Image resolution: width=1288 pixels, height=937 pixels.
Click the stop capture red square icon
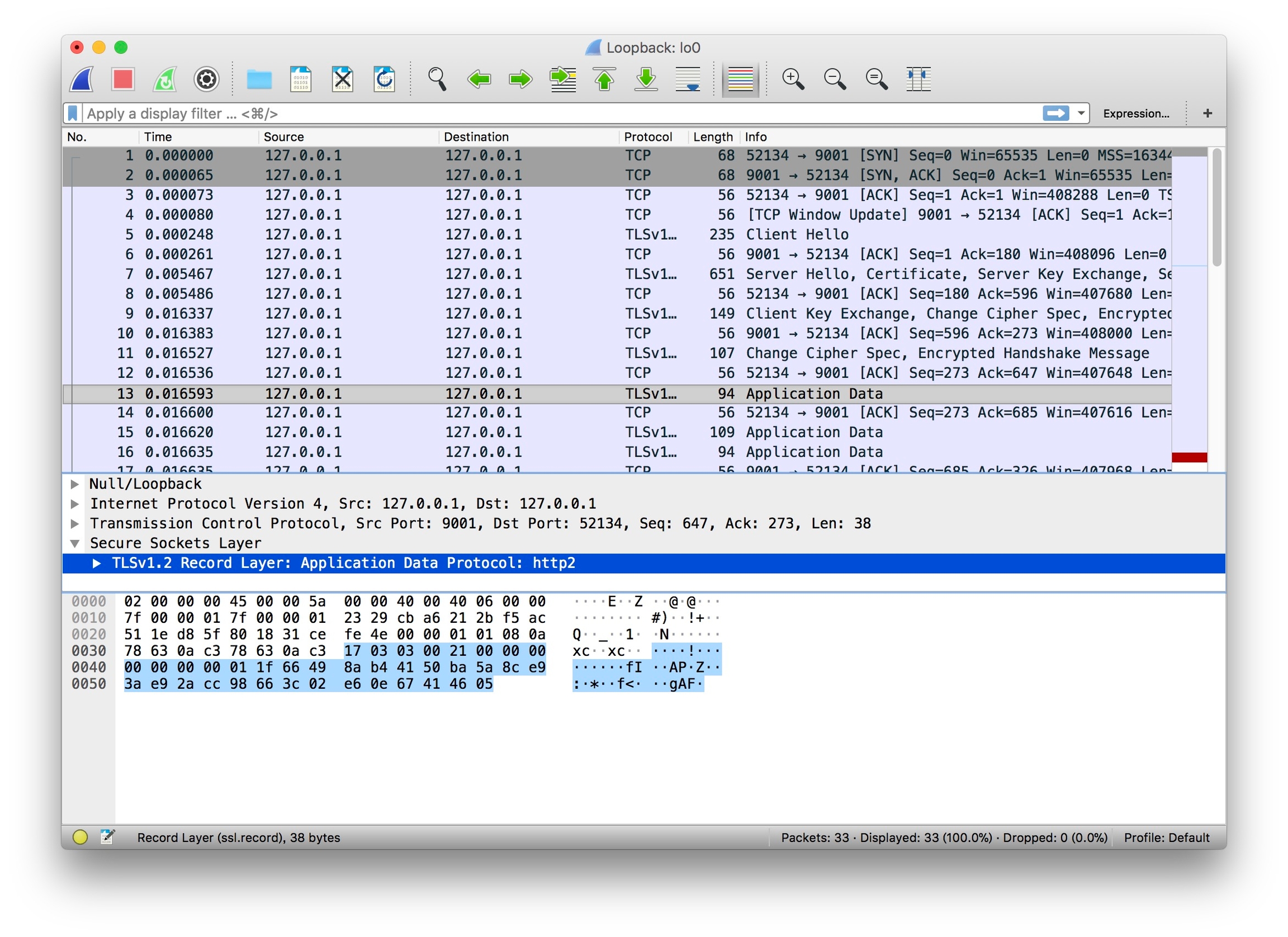click(122, 79)
